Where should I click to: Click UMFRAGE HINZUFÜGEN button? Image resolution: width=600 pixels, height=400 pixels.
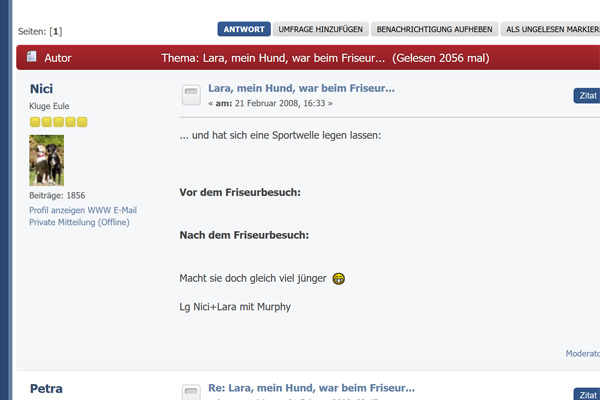[x=321, y=29]
